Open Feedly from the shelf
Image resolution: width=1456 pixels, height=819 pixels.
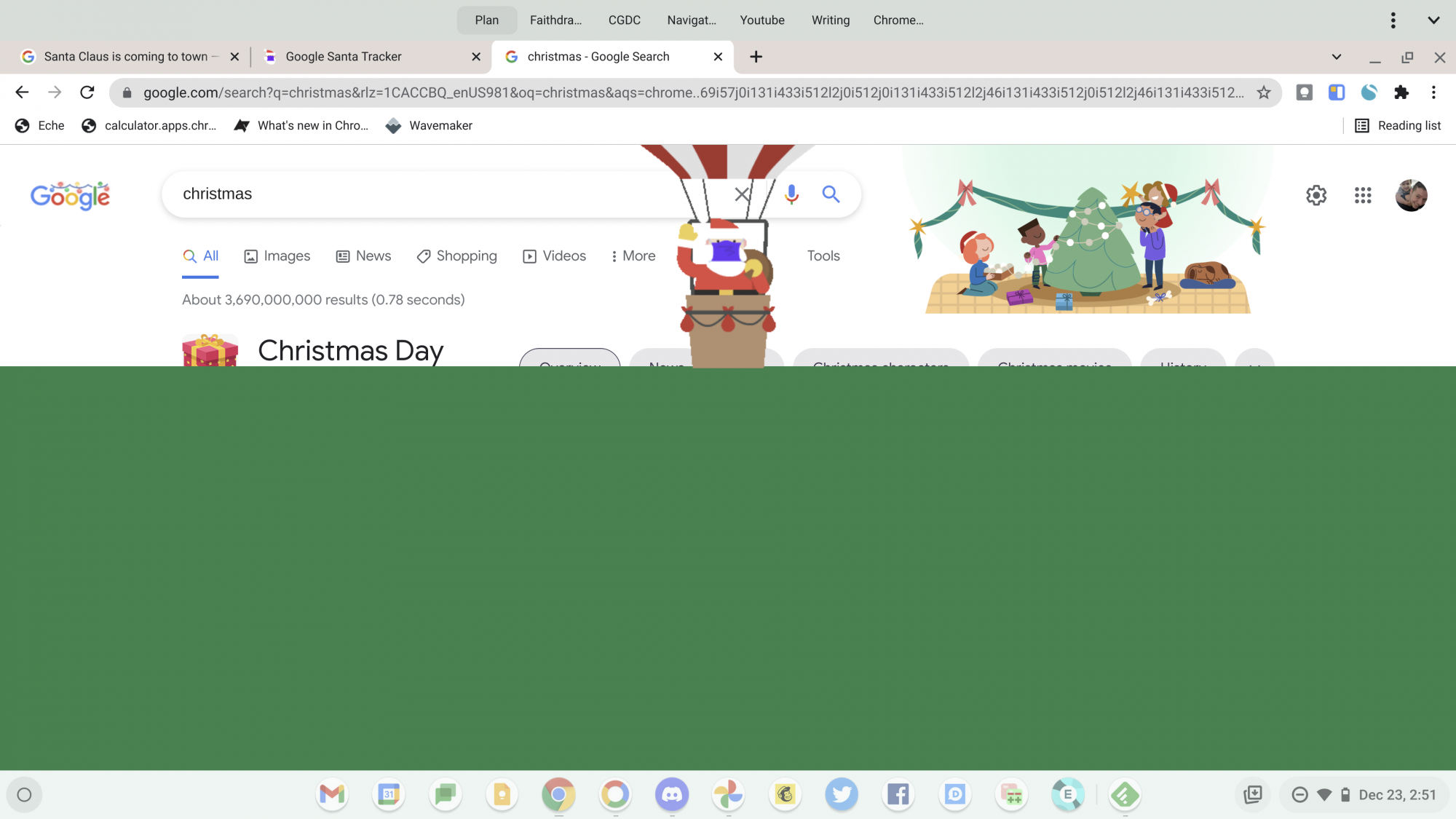pos(1125,794)
